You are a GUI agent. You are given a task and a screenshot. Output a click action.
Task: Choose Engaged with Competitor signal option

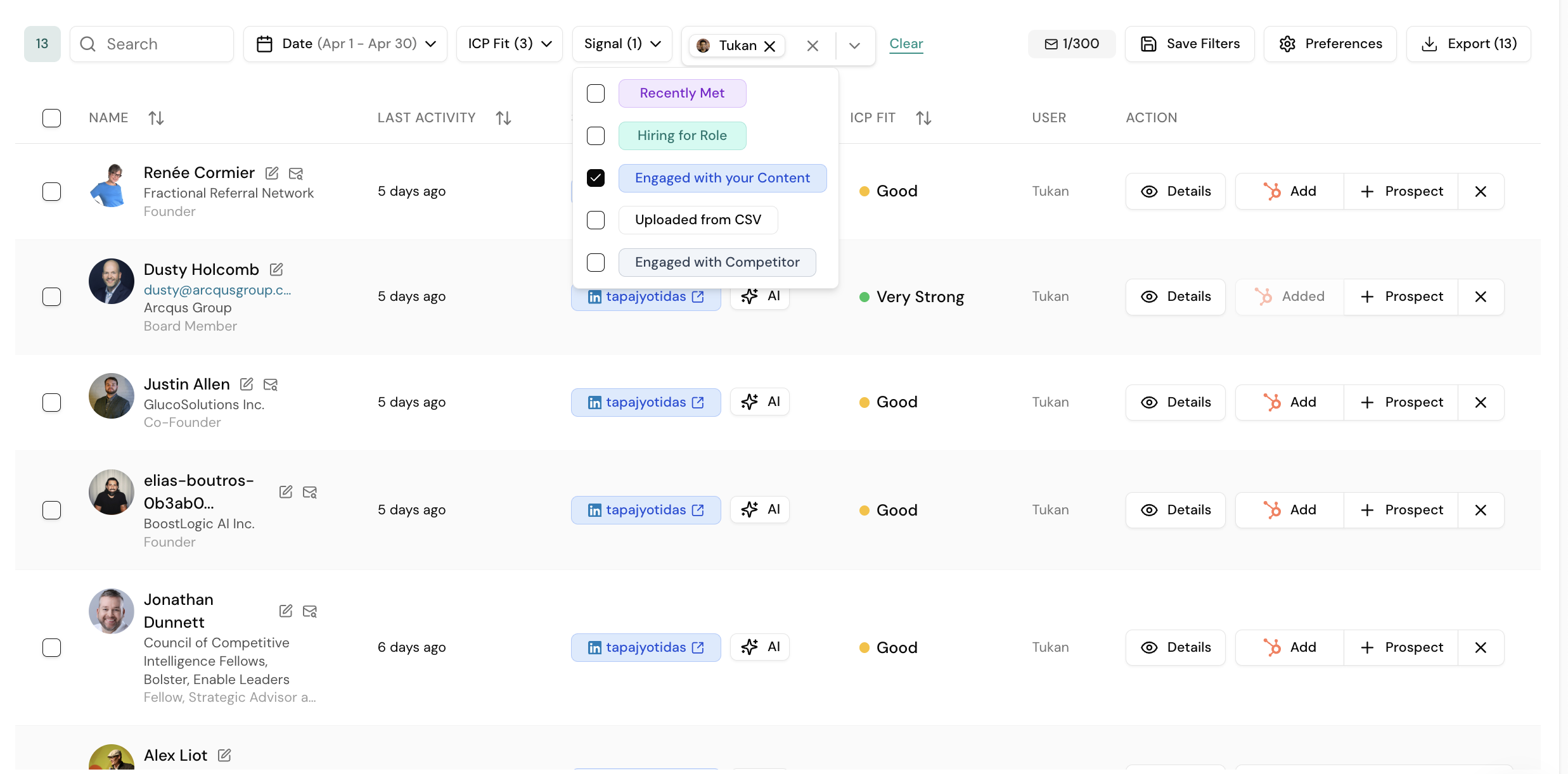[717, 262]
